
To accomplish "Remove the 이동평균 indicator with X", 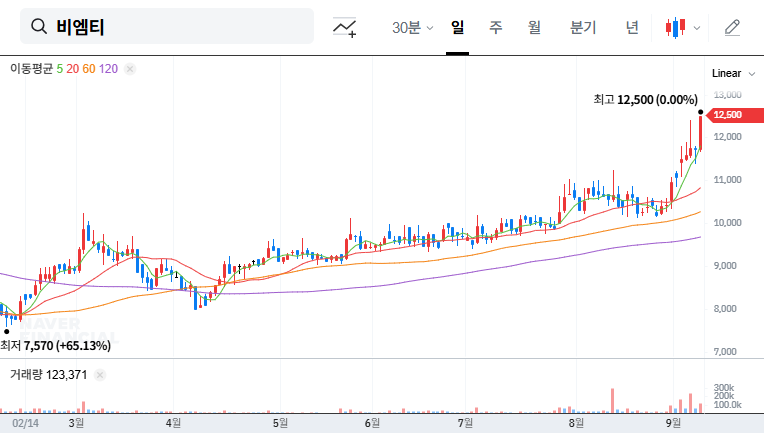I will tap(130, 69).
